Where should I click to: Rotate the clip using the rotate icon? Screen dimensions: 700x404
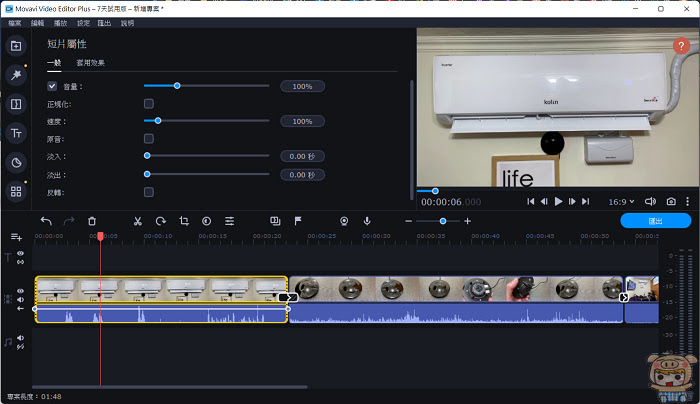pos(161,221)
